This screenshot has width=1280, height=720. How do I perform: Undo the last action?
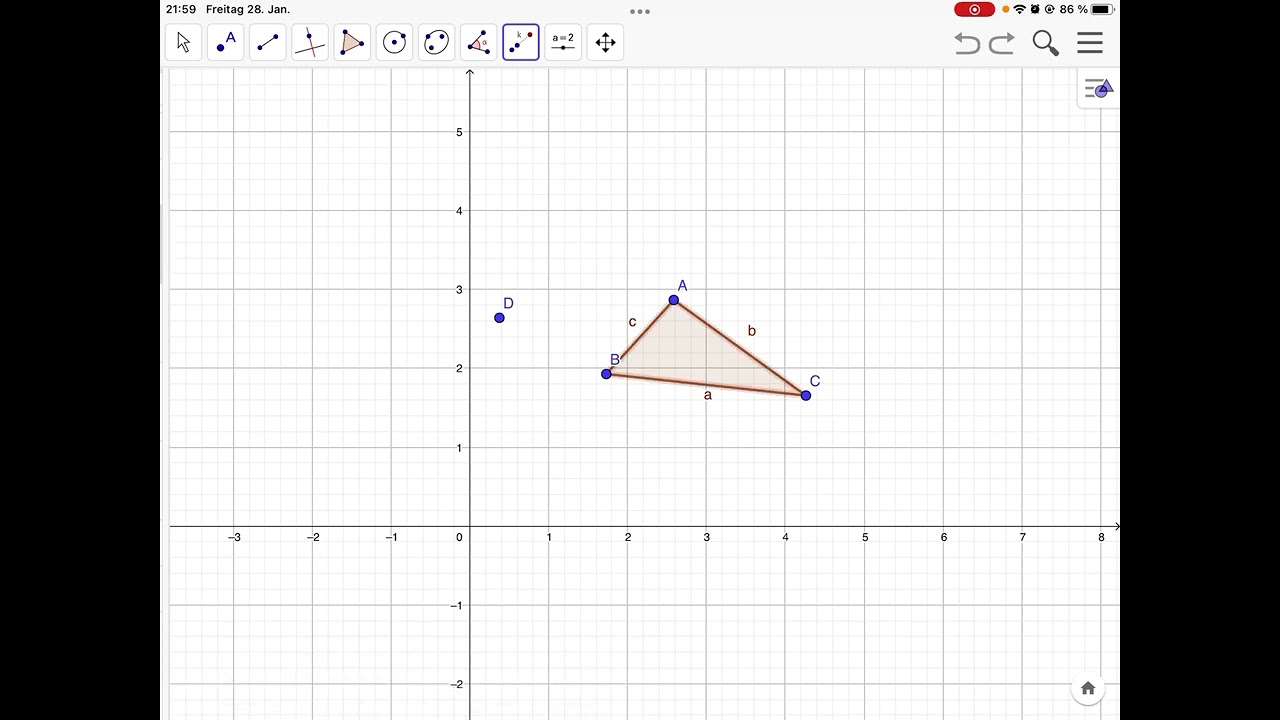[966, 43]
